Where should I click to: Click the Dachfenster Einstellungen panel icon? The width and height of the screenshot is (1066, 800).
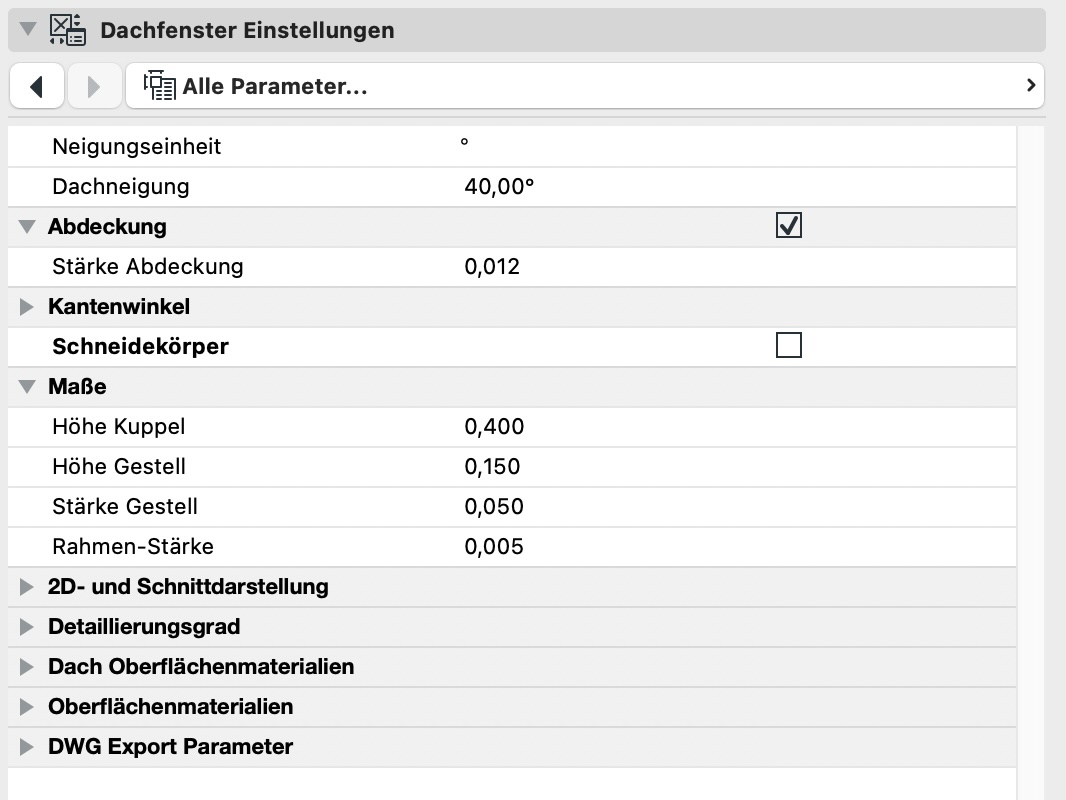click(66, 29)
